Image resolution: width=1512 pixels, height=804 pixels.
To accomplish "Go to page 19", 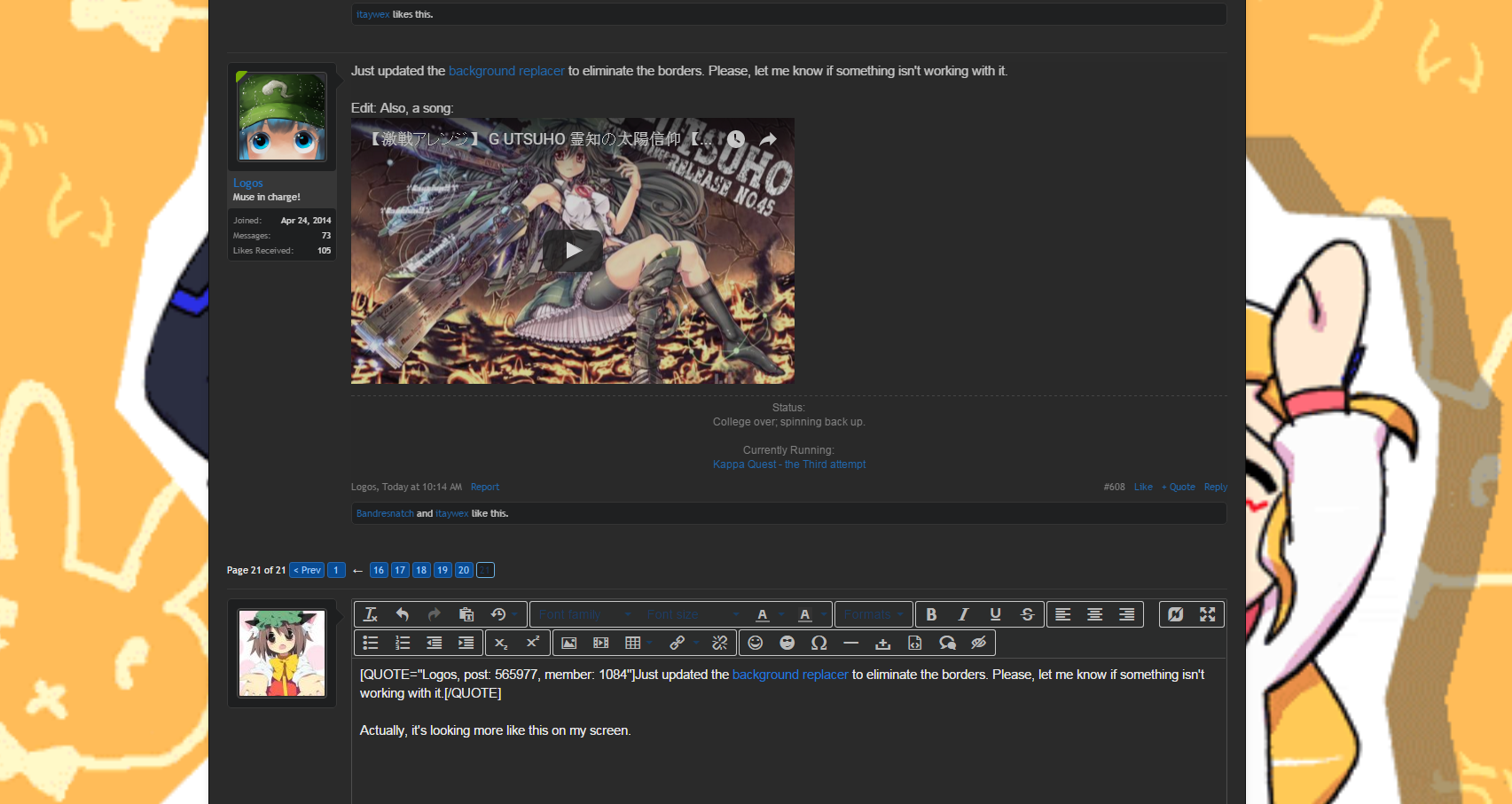I will [443, 570].
